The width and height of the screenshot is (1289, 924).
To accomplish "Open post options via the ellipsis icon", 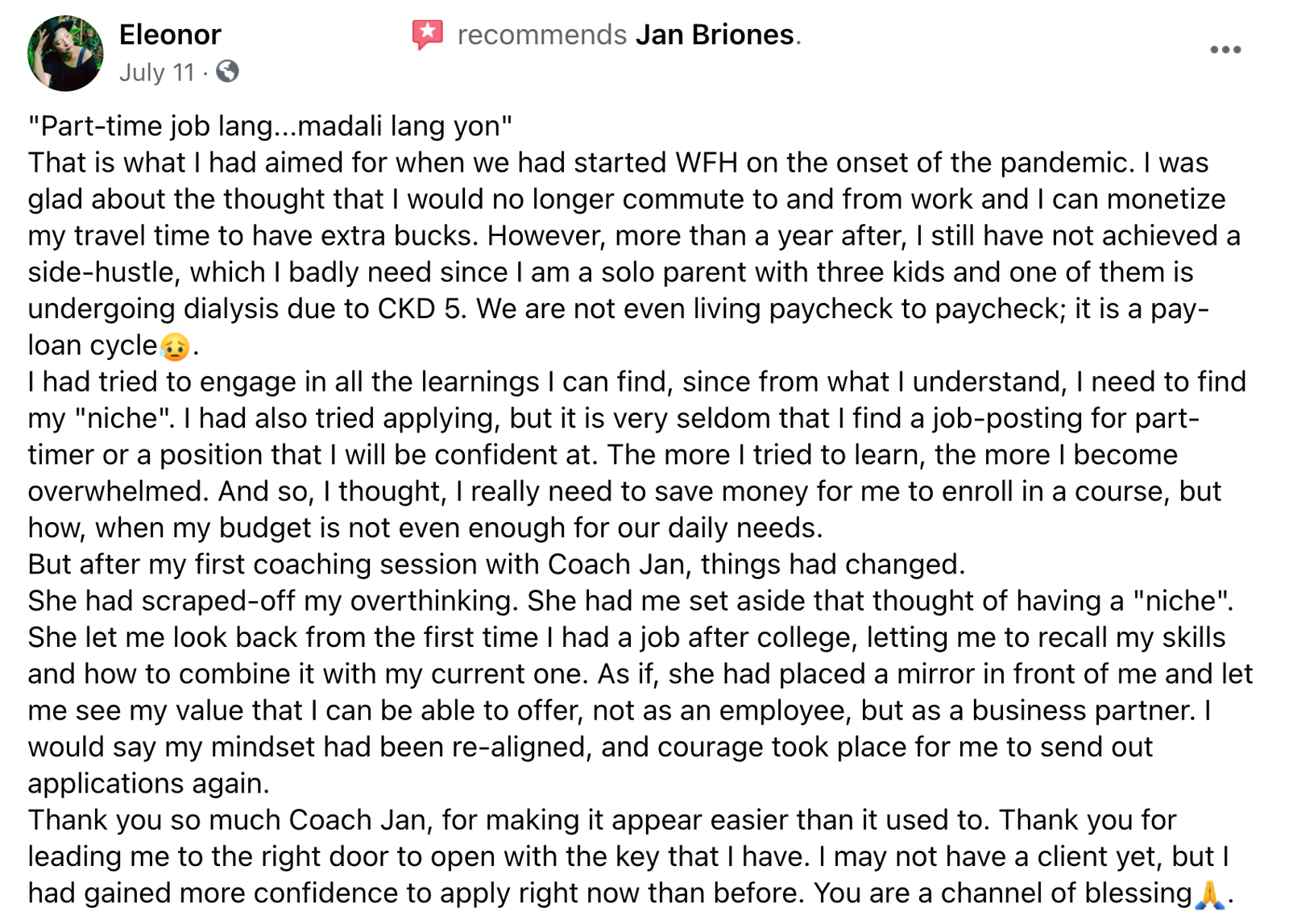I will pos(1227,48).
